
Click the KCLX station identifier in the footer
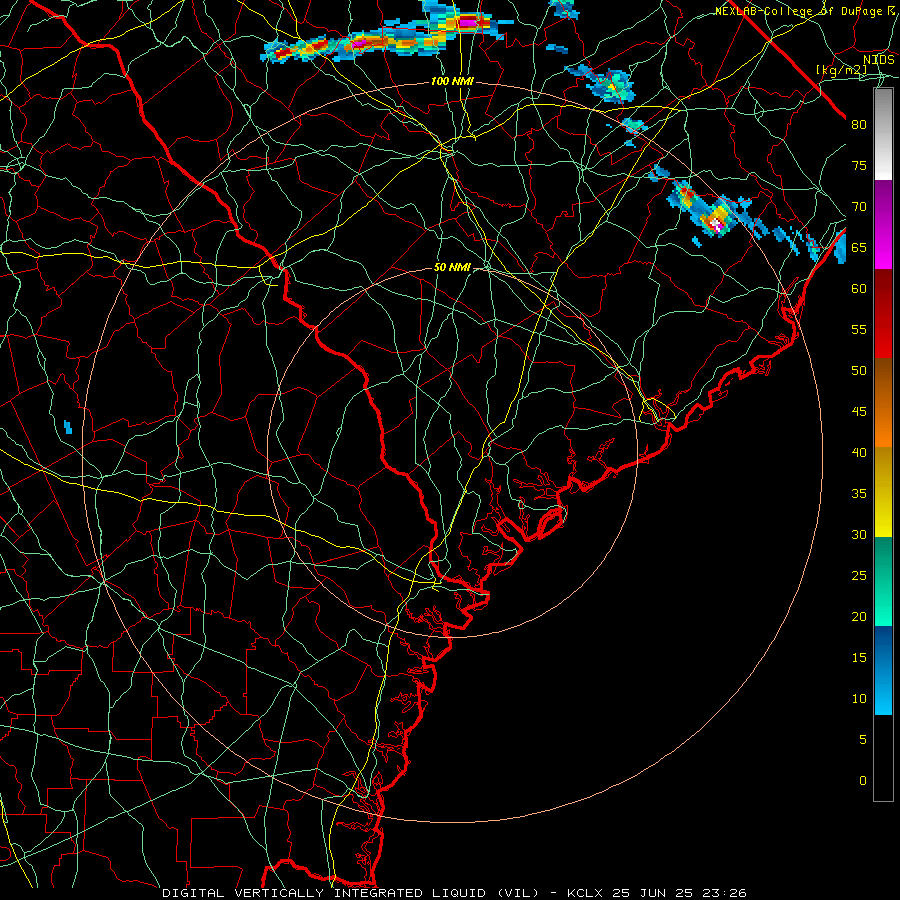[585, 893]
